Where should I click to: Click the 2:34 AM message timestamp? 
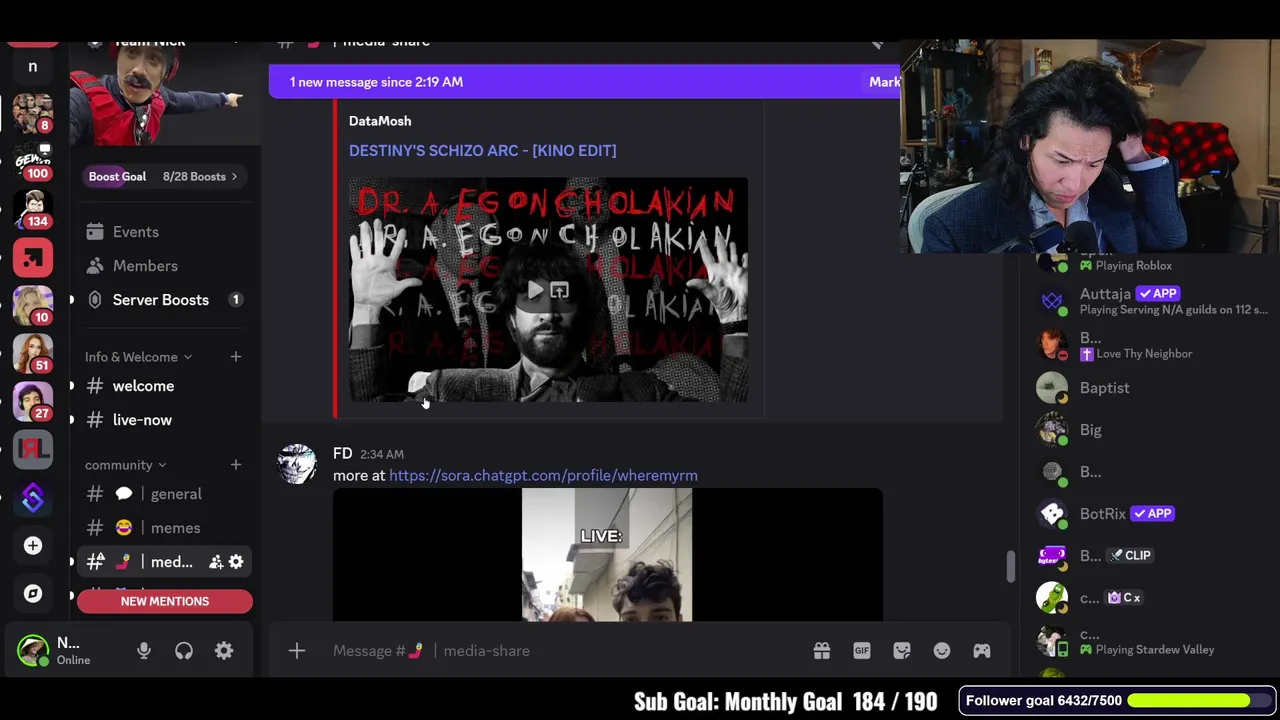382,455
